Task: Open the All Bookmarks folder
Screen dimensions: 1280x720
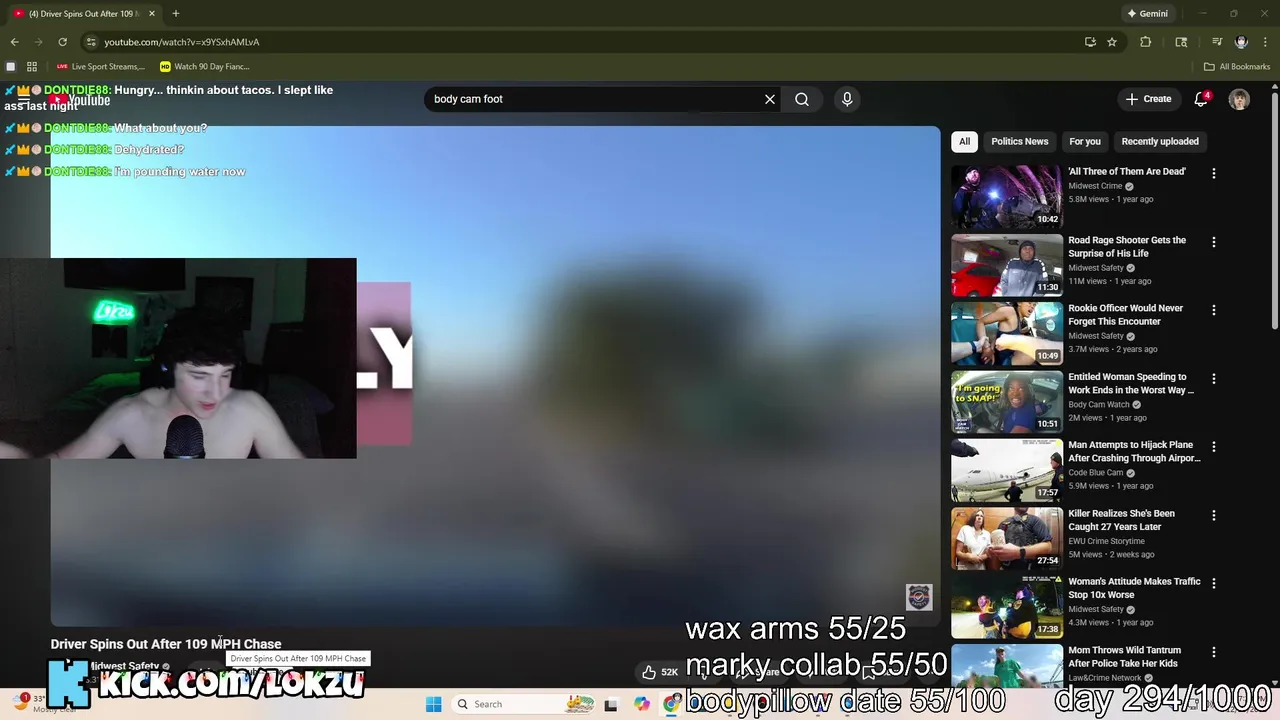Action: pyautogui.click(x=1237, y=67)
